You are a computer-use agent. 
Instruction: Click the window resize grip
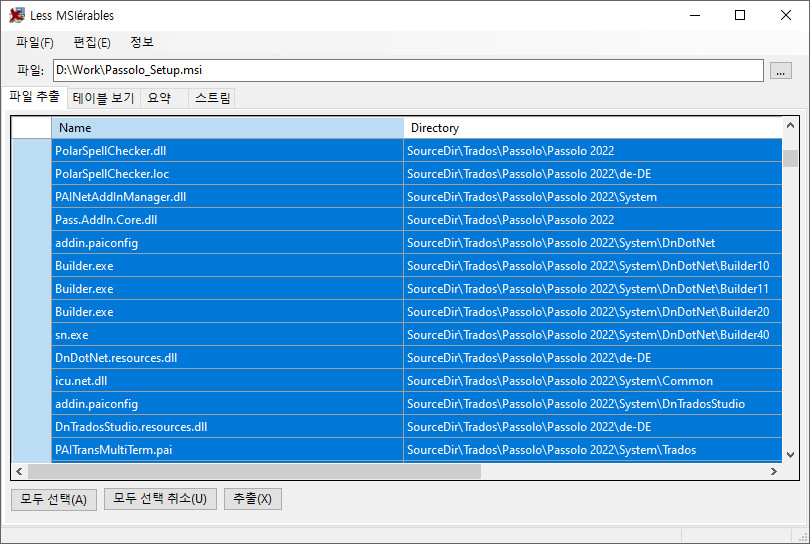pos(803,537)
